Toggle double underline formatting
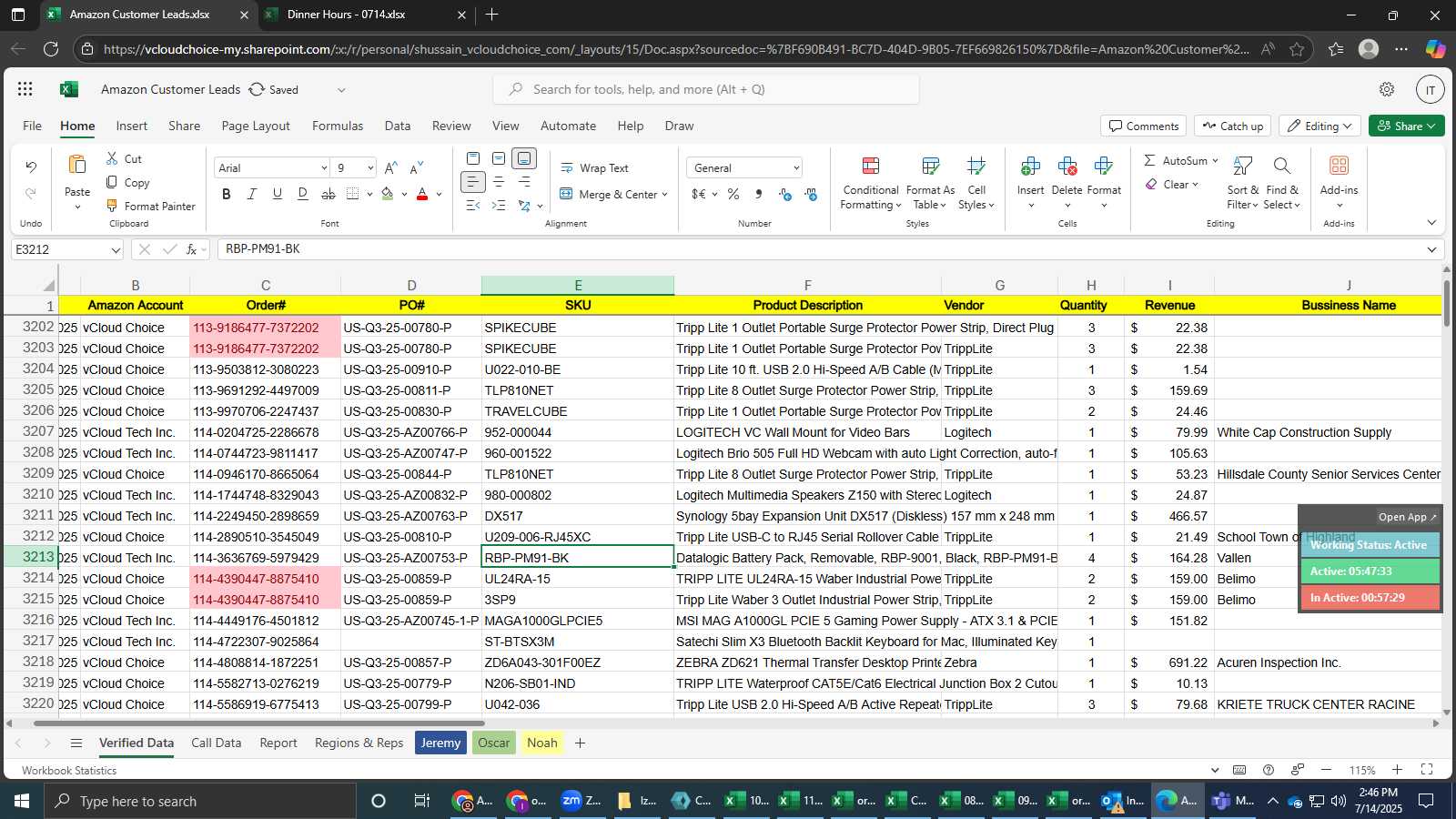The image size is (1456, 819). (x=303, y=194)
